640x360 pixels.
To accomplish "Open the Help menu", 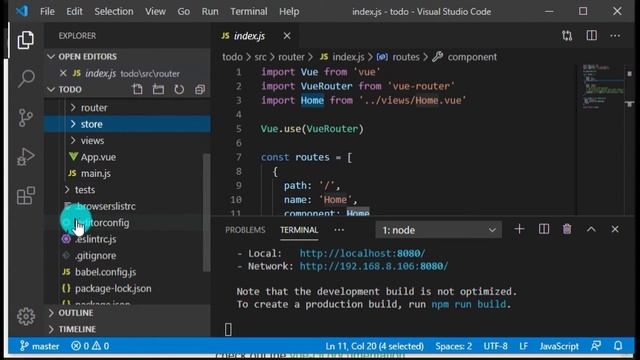I will (289, 11).
